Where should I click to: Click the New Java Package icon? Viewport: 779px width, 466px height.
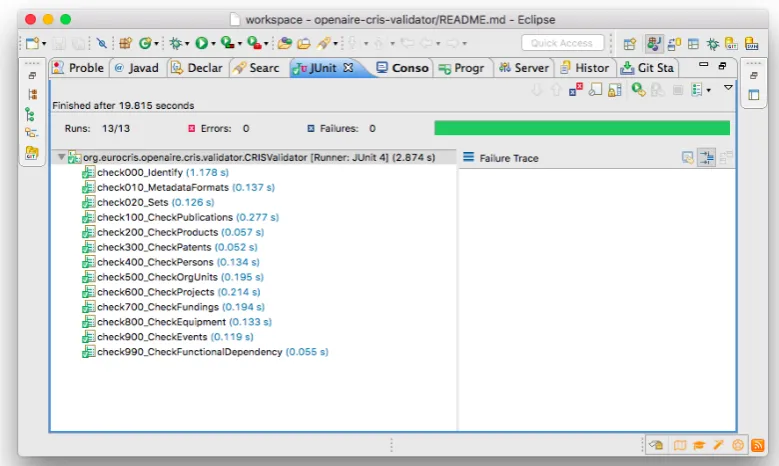pos(125,43)
